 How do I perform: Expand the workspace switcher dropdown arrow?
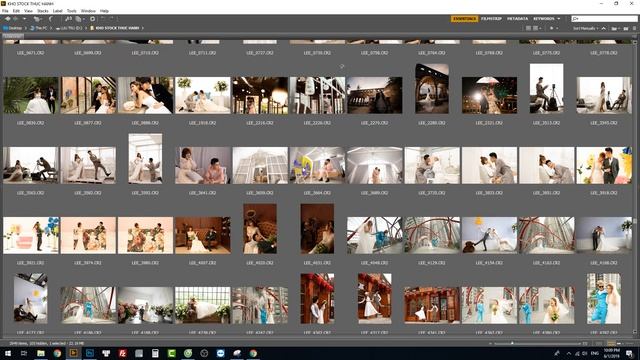tap(559, 19)
